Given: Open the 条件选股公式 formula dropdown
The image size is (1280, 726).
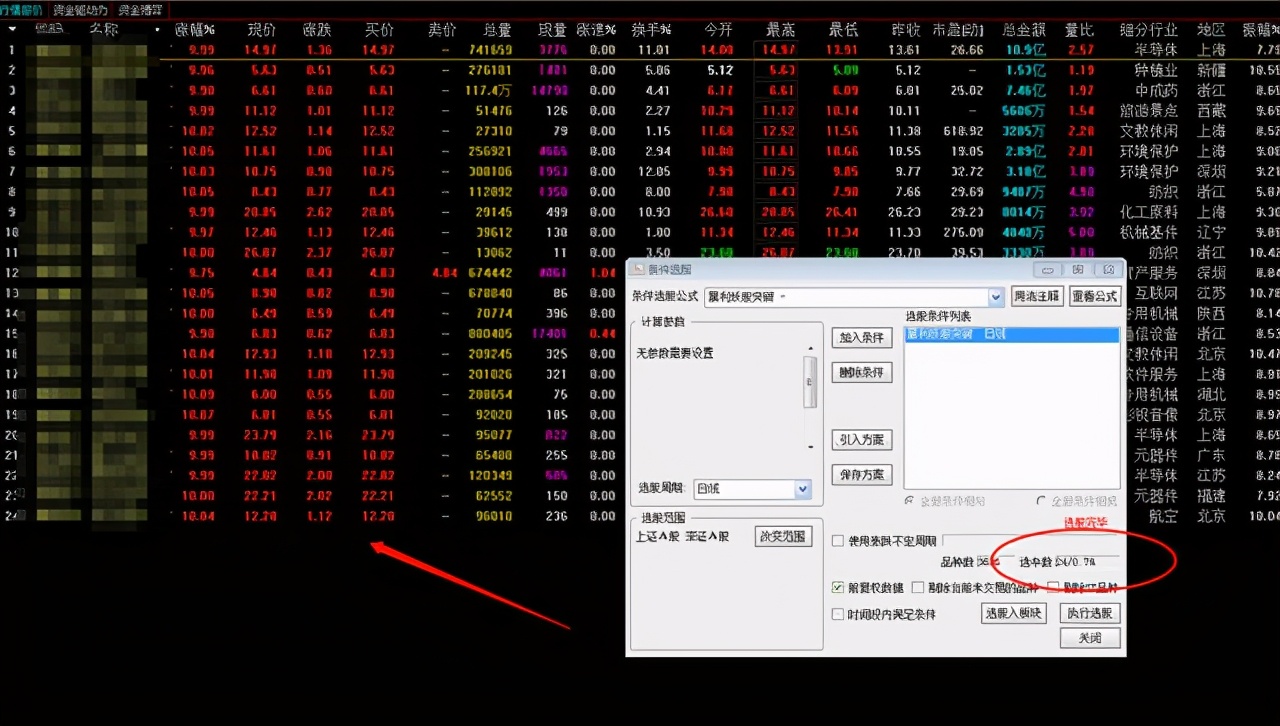Looking at the screenshot, I should pyautogui.click(x=995, y=296).
